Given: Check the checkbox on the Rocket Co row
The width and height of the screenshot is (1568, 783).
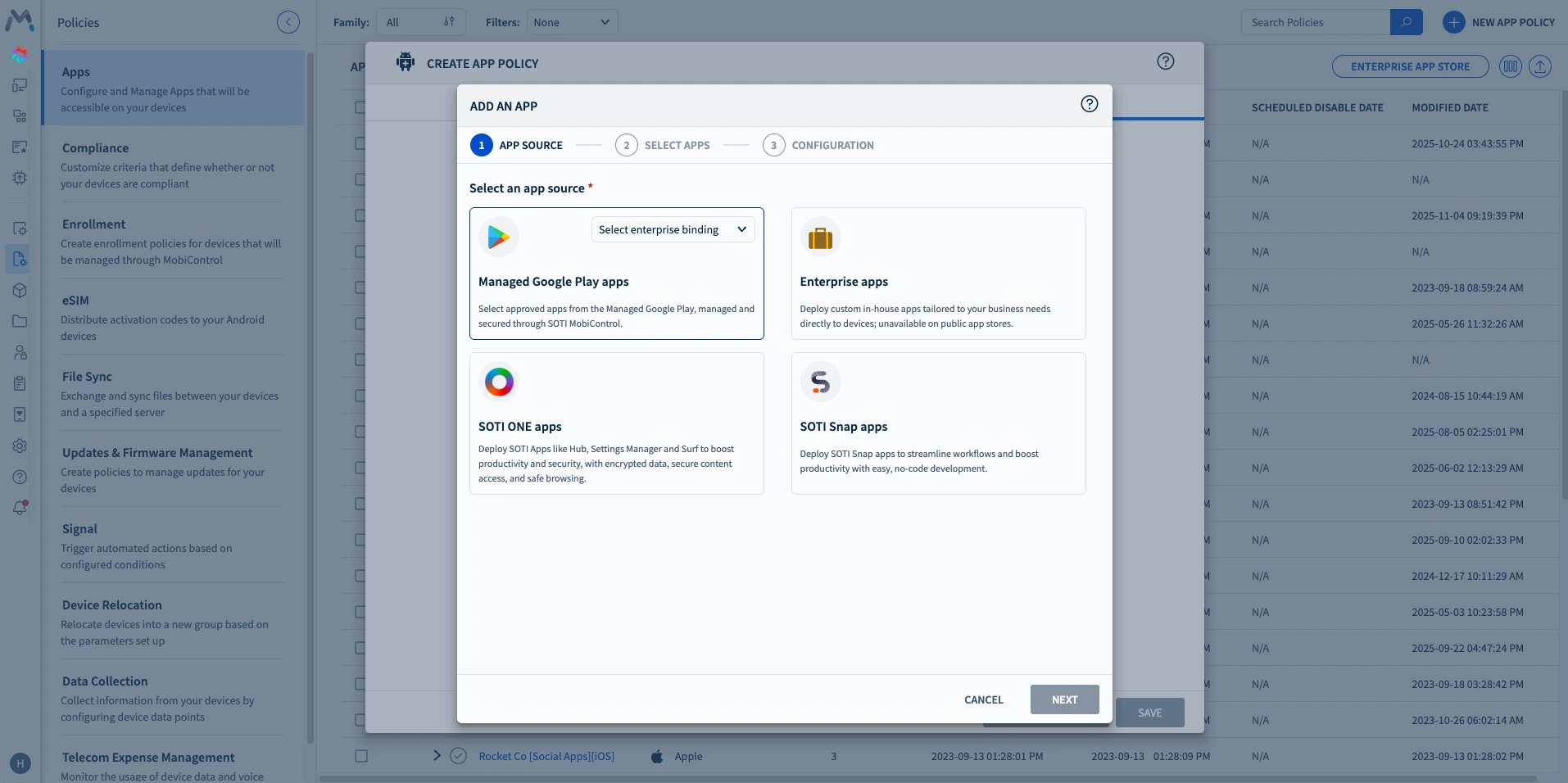Looking at the screenshot, I should click(x=360, y=756).
